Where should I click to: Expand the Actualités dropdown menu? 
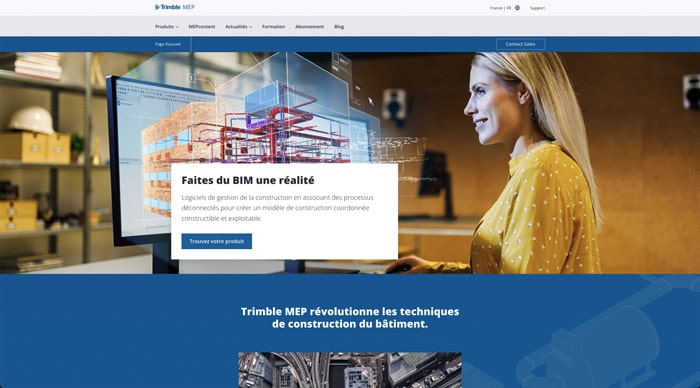tap(238, 27)
